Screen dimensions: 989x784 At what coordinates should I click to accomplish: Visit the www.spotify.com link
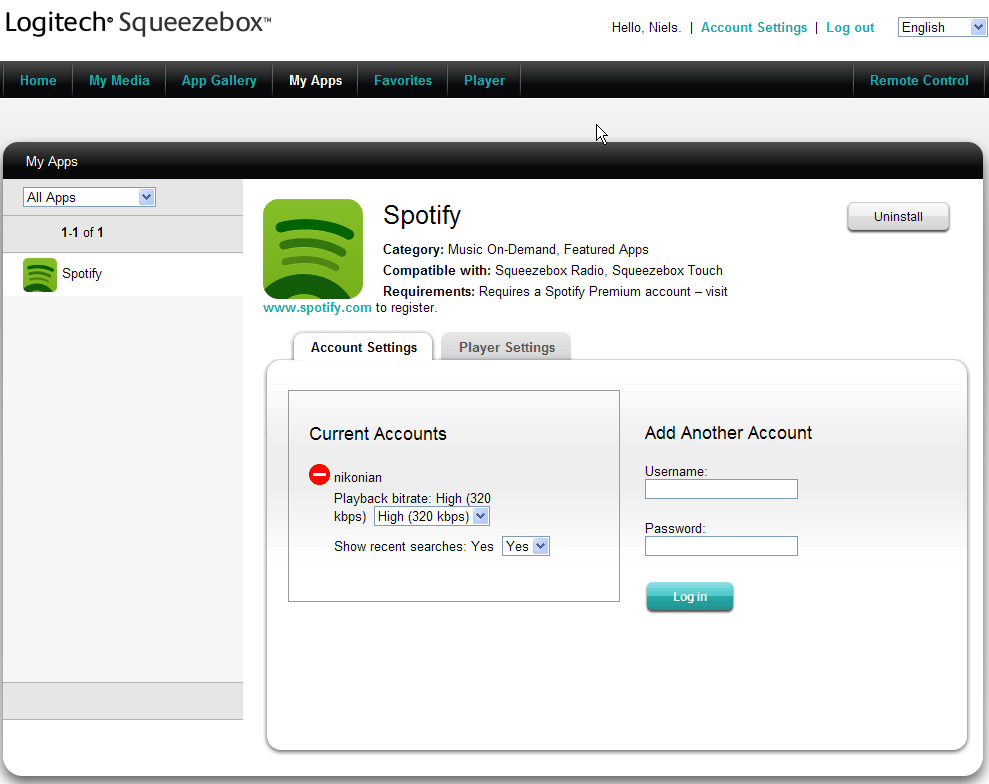pos(317,308)
